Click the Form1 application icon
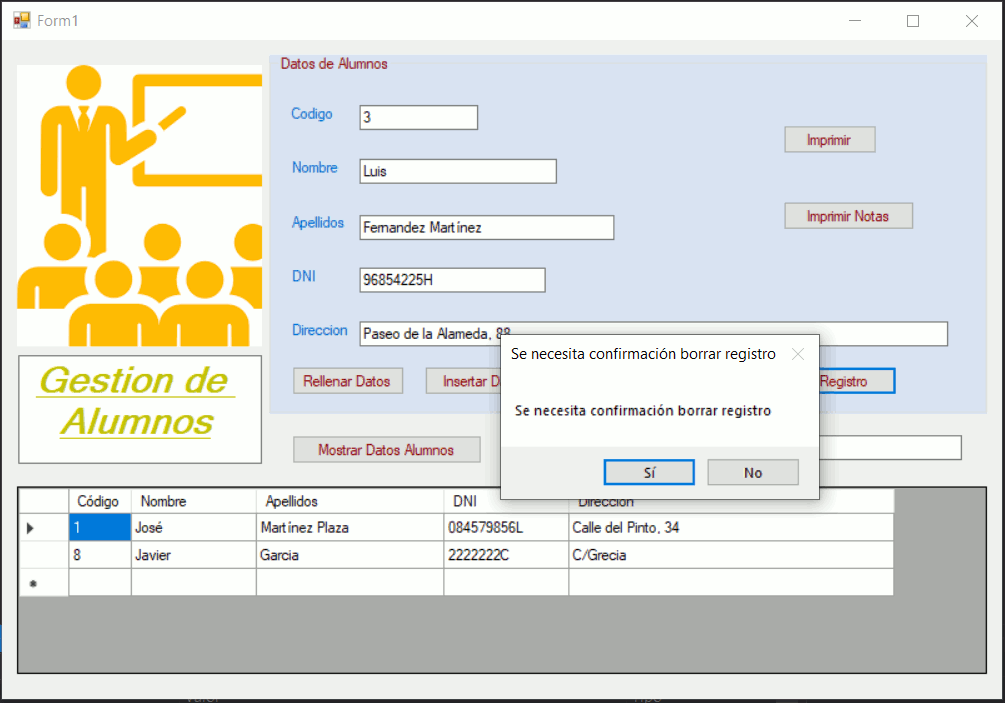The width and height of the screenshot is (1005, 703). [x=22, y=21]
